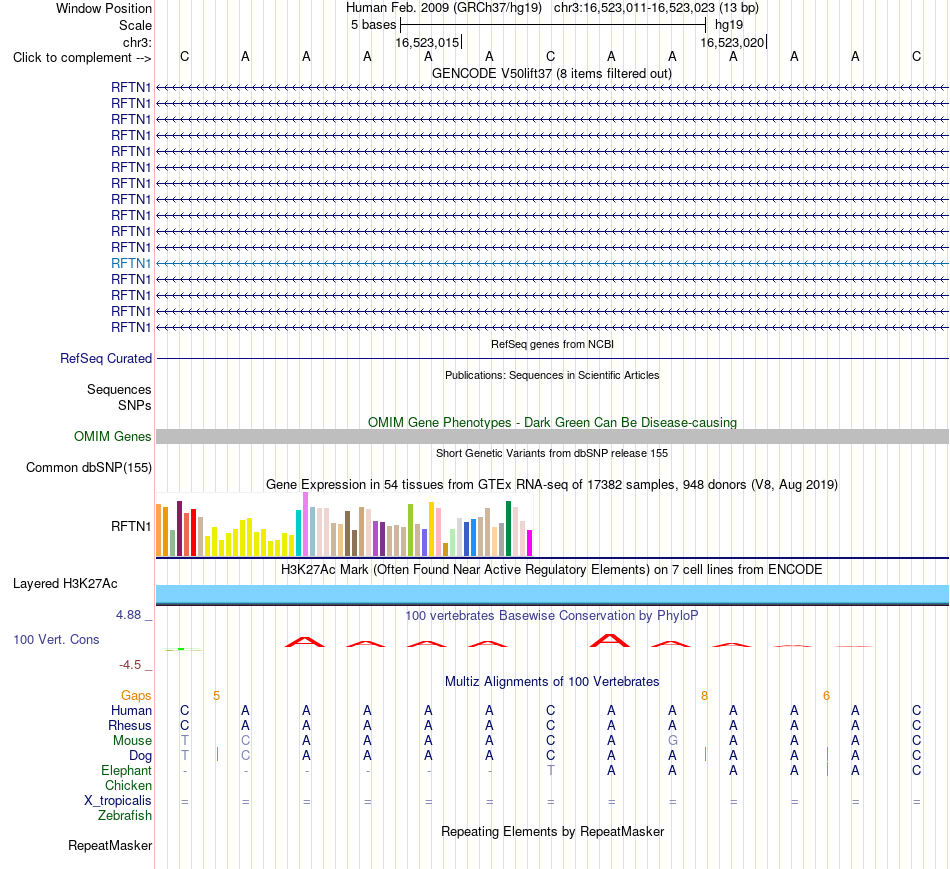Click the Scale label
Image resolution: width=950 pixels, height=869 pixels.
135,25
